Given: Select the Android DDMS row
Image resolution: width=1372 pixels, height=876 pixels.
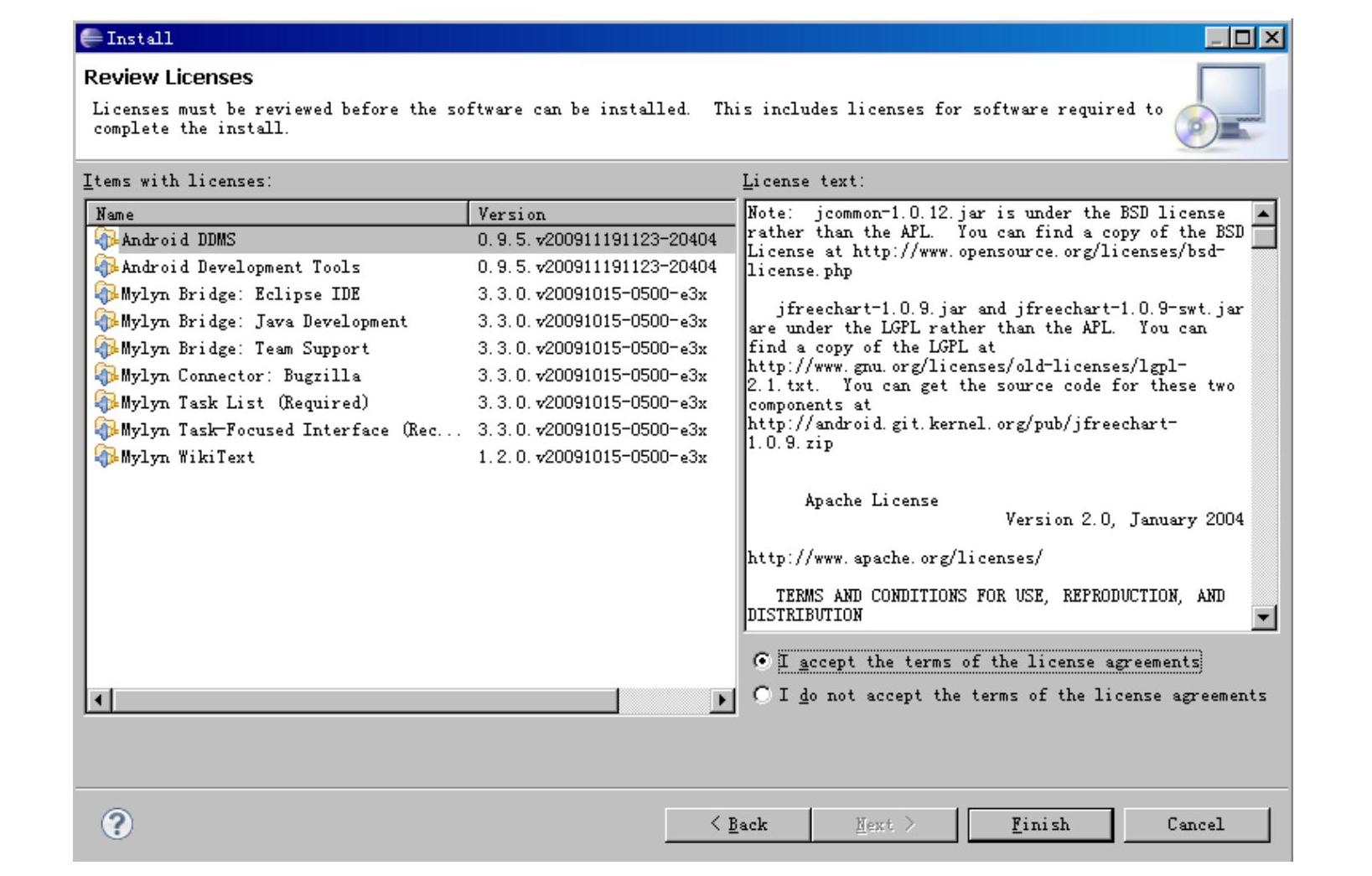Looking at the screenshot, I should [411, 240].
